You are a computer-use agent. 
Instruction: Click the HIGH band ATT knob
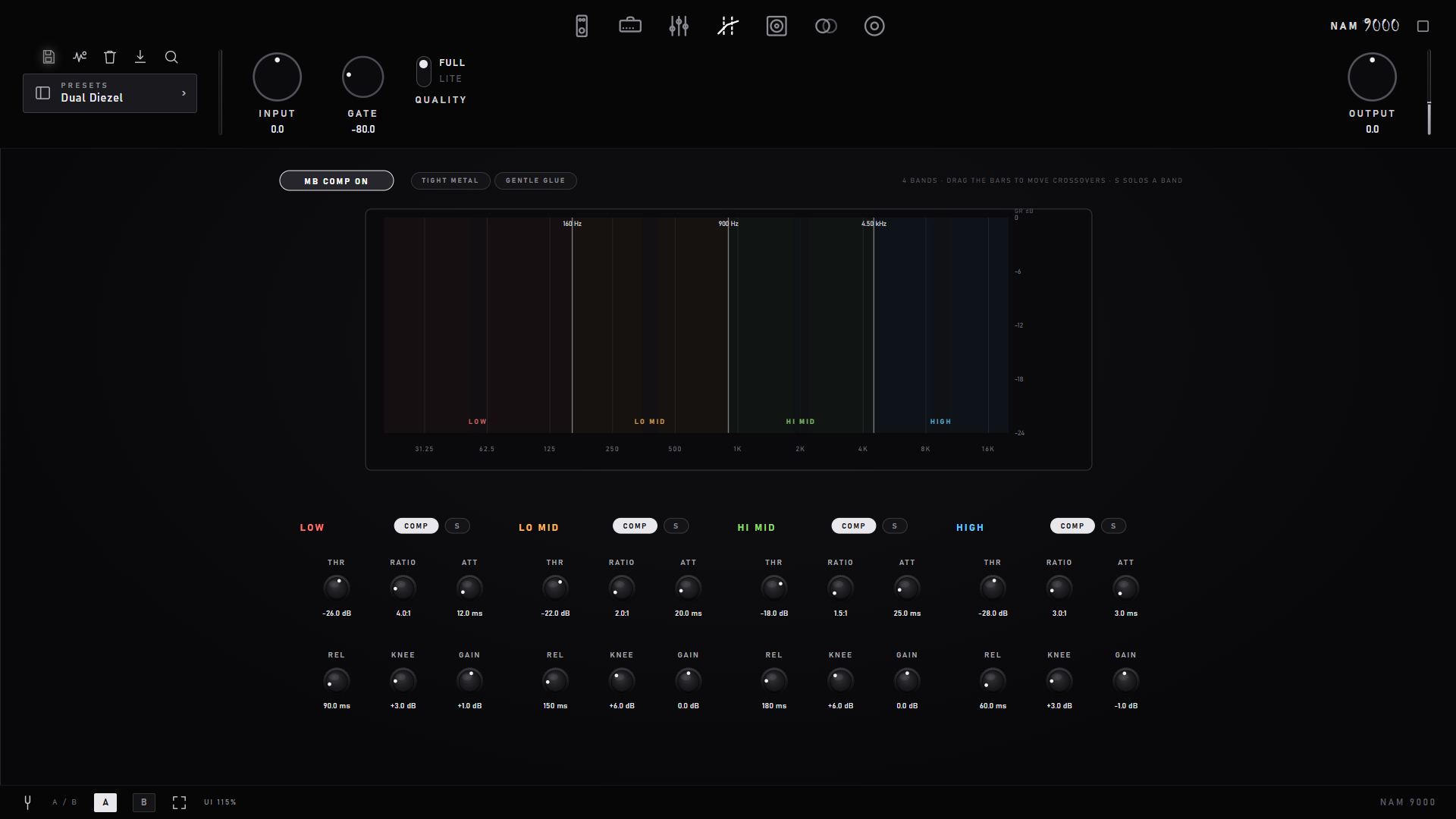[1126, 588]
